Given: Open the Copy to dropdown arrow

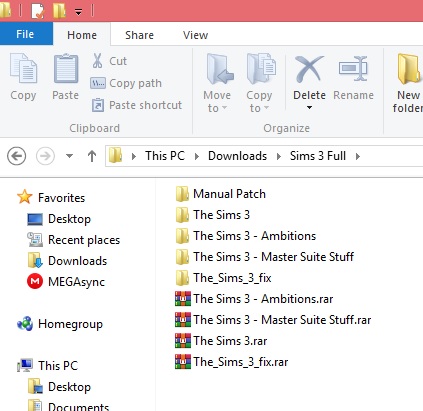Looking at the screenshot, I should (266, 108).
